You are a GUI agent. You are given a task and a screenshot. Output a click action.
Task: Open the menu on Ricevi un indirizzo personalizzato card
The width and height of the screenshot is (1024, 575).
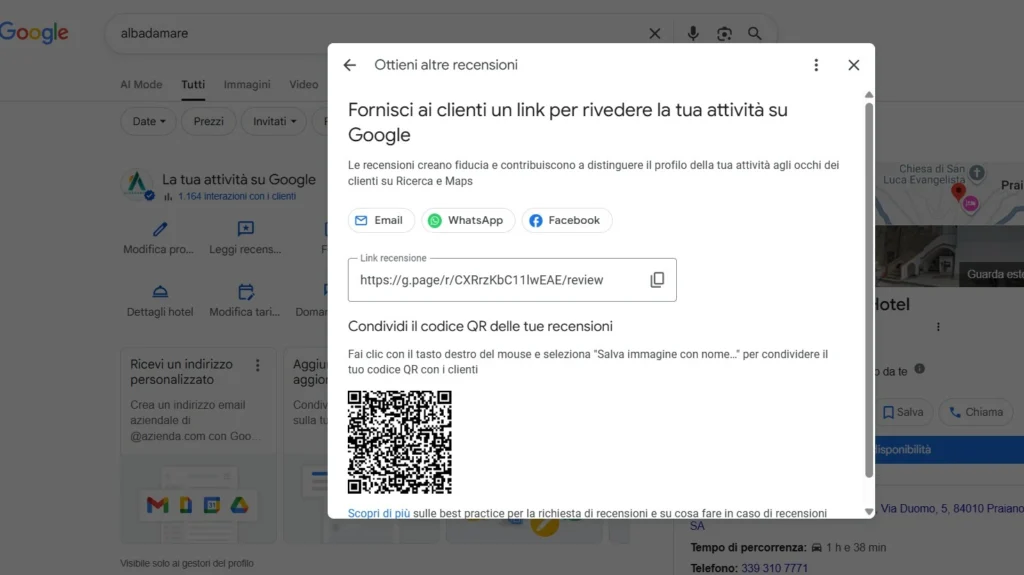[x=257, y=365]
